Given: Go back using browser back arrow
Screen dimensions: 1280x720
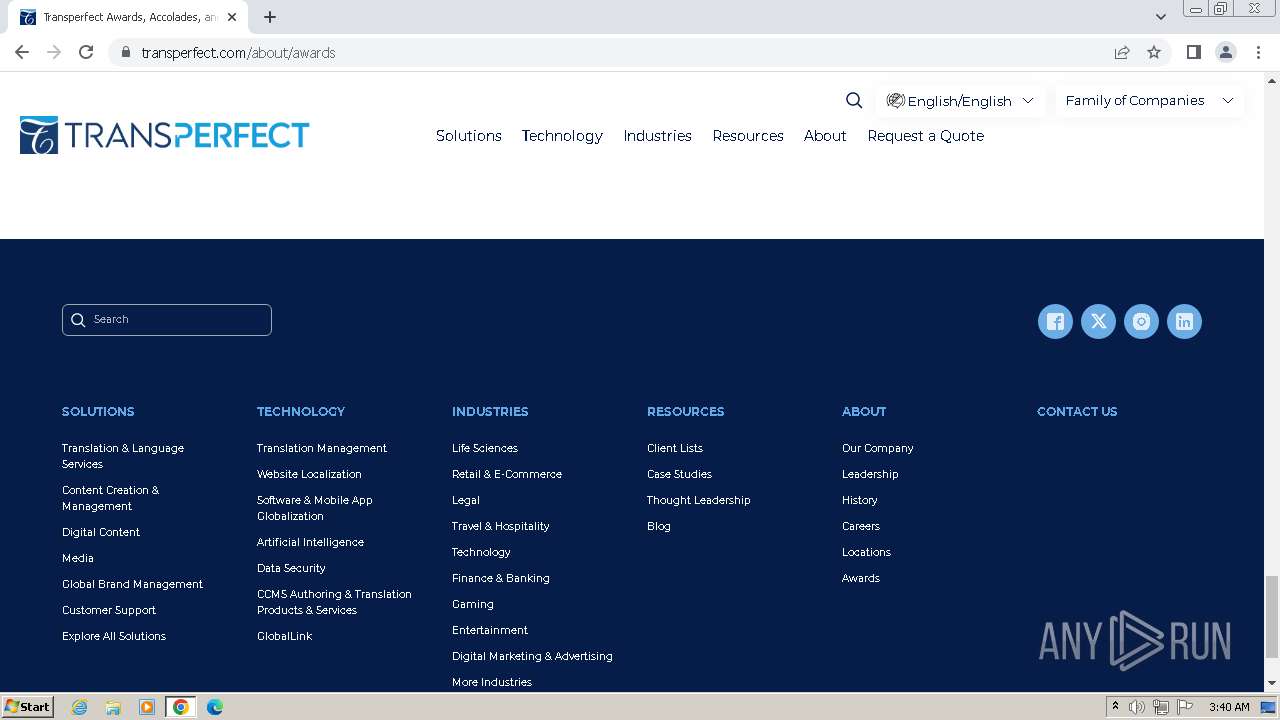Looking at the screenshot, I should tap(22, 52).
